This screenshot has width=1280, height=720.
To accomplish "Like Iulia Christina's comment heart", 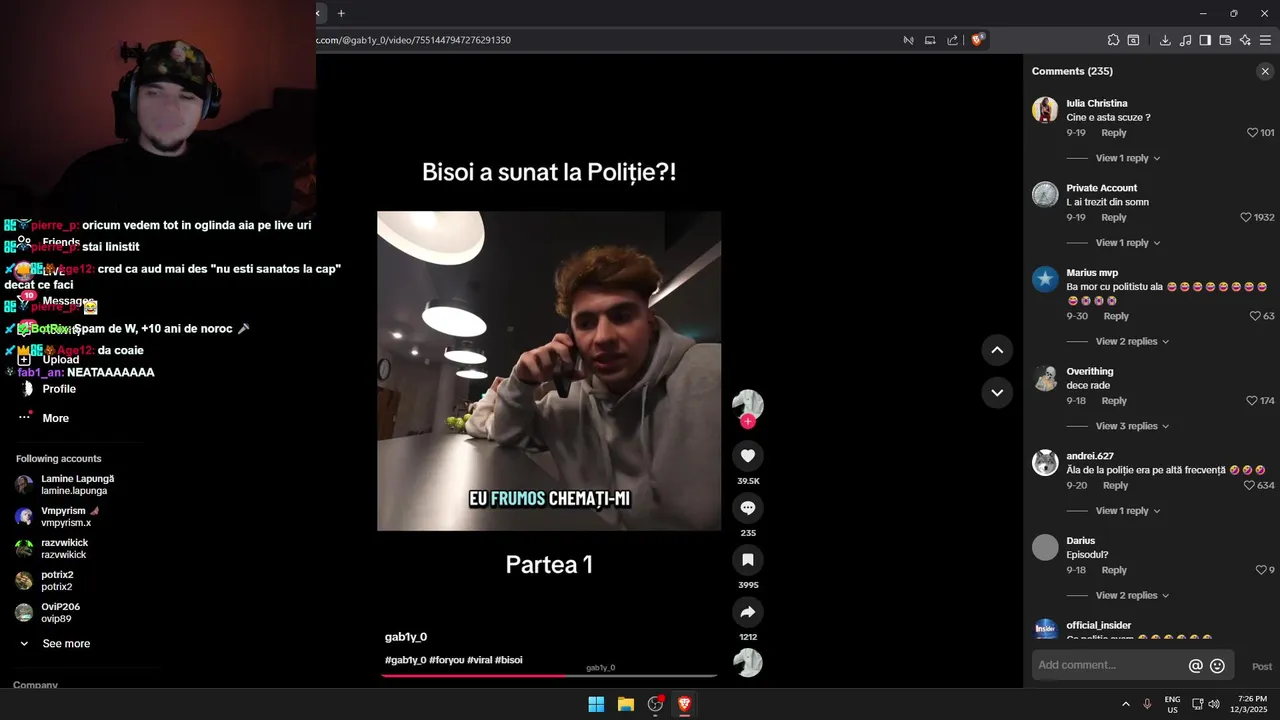I will pos(1252,133).
